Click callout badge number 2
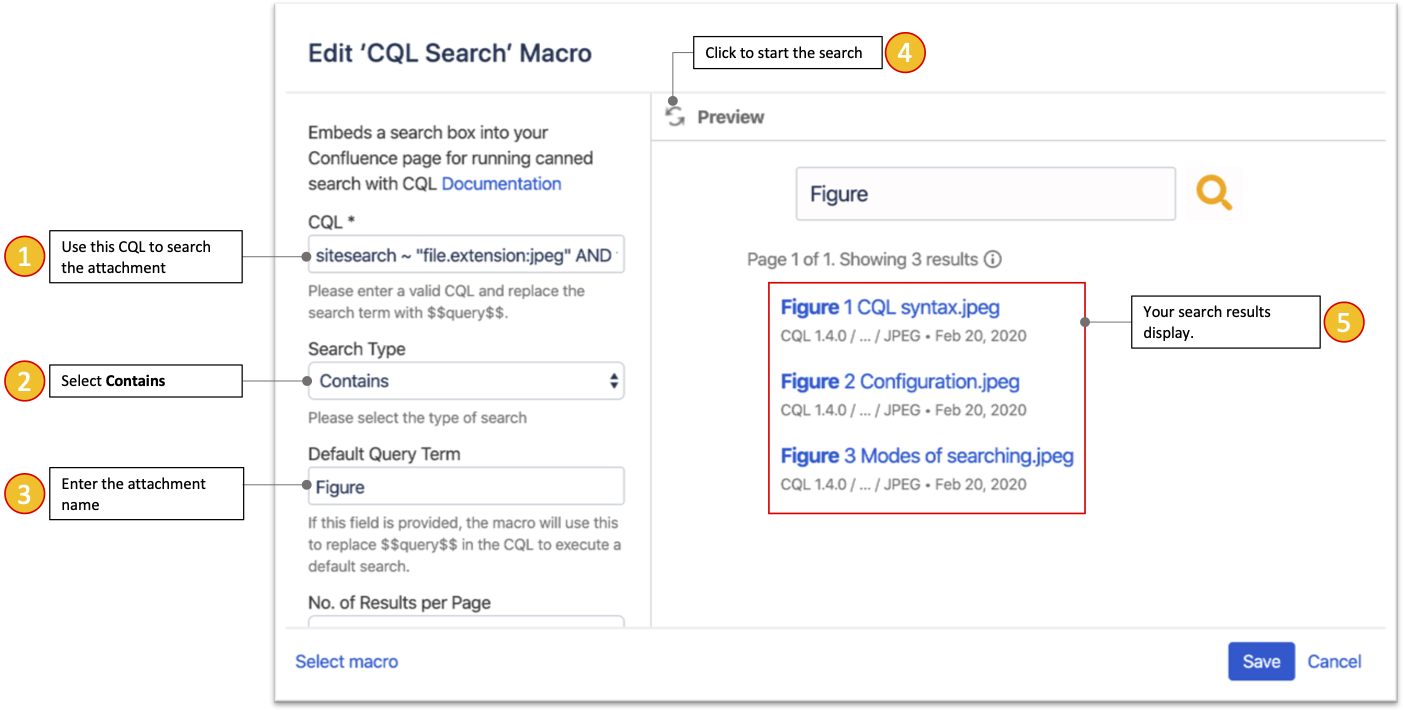The width and height of the screenshot is (1403, 710). pyautogui.click(x=23, y=381)
